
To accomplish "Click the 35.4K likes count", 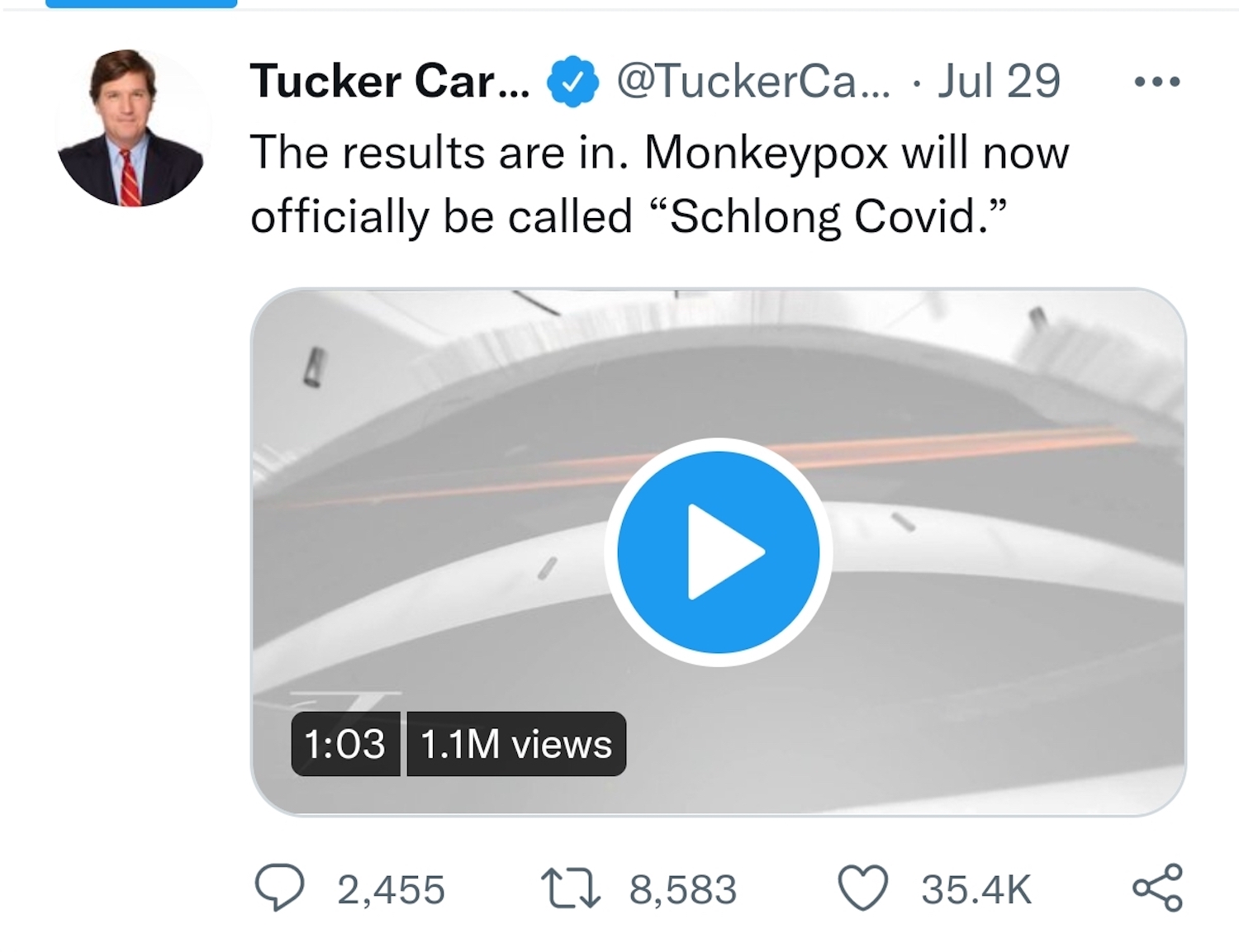I will 976,890.
